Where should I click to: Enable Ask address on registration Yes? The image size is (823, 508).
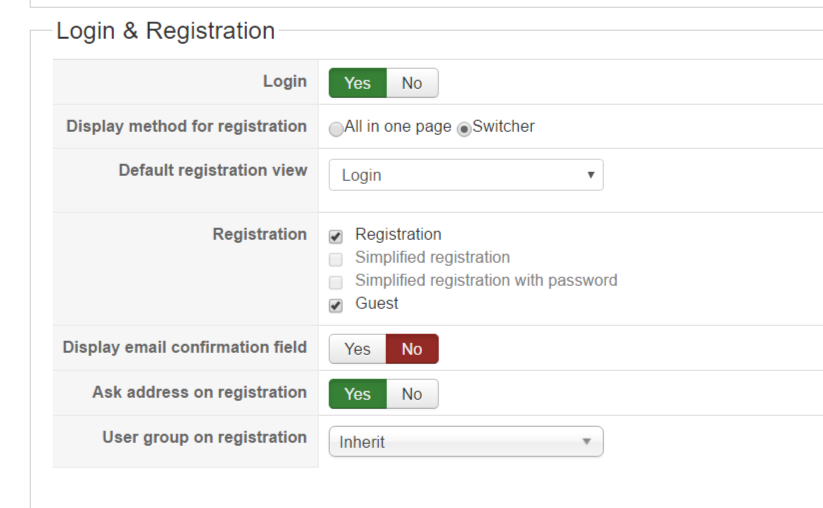point(357,394)
